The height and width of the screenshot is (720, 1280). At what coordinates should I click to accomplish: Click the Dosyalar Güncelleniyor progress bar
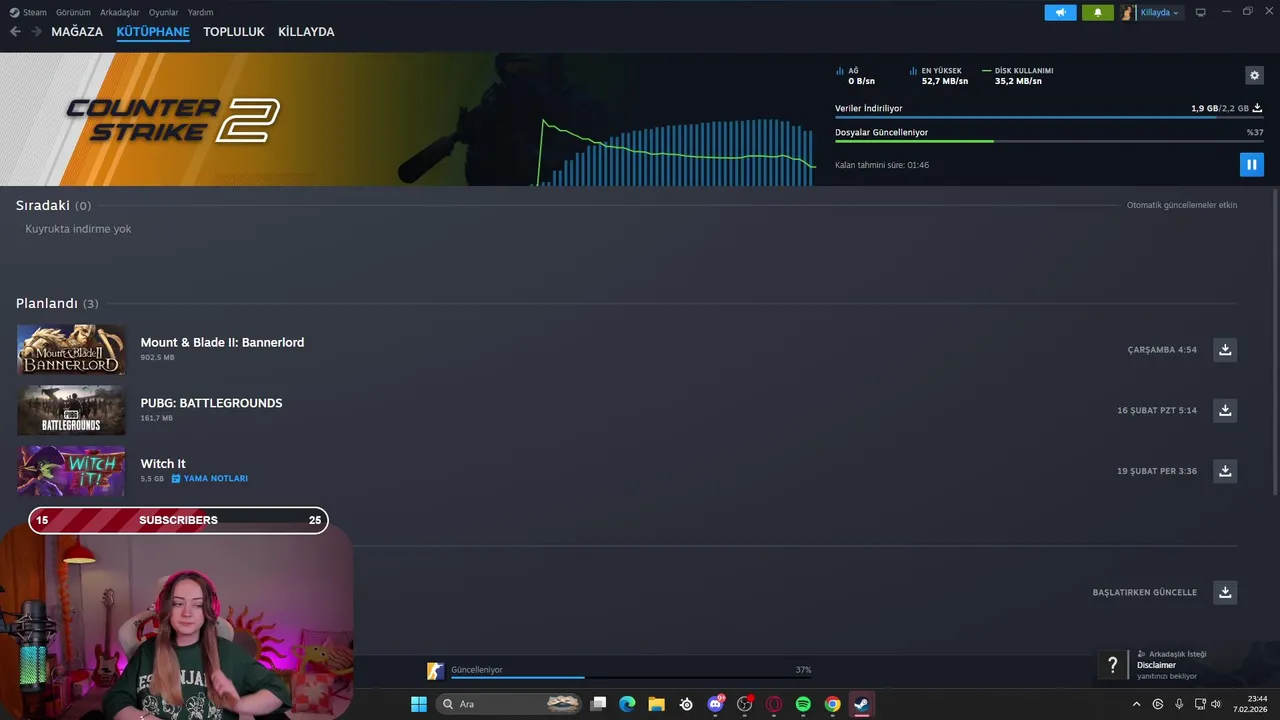(1049, 141)
